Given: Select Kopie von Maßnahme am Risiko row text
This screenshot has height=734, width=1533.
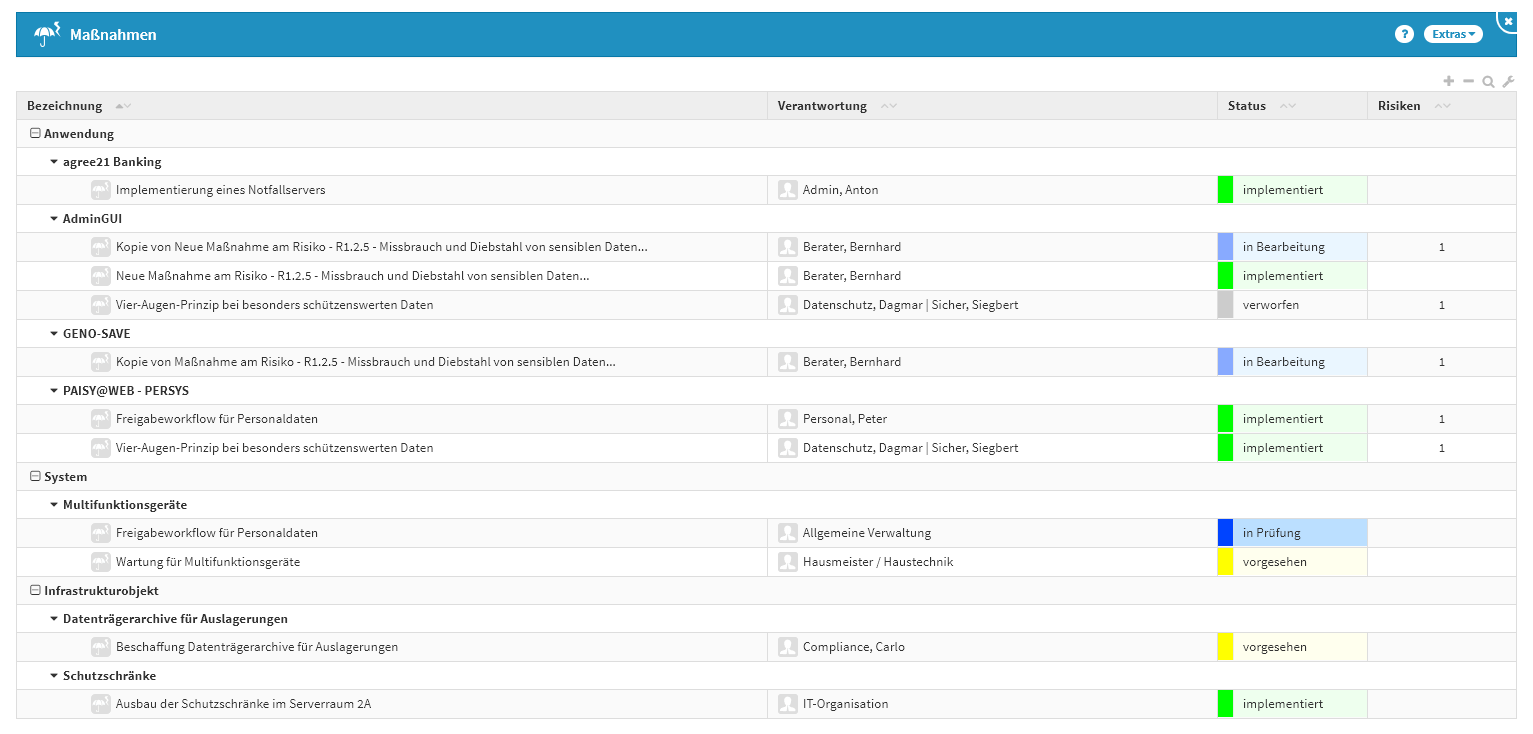Looking at the screenshot, I should pyautogui.click(x=365, y=362).
